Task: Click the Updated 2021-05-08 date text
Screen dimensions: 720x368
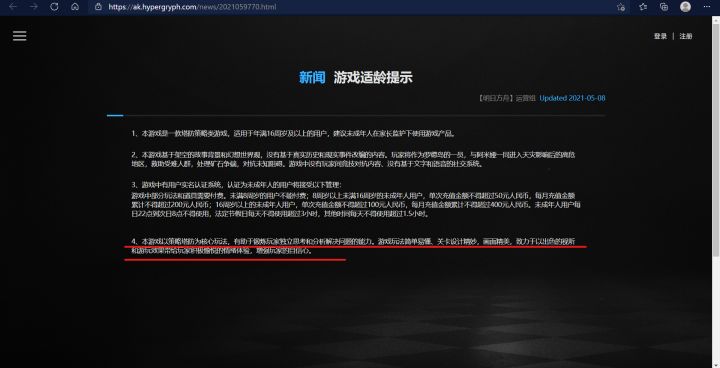Action: 572,98
